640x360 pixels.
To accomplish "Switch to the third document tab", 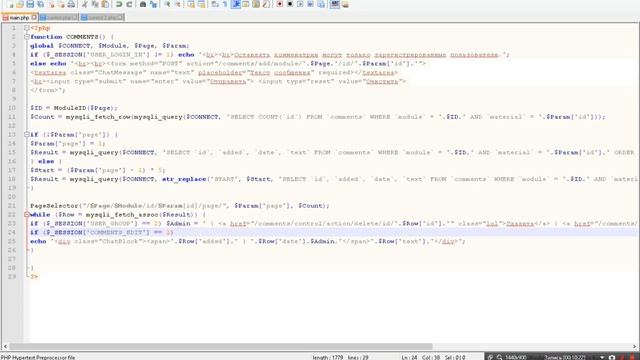I will (x=101, y=18).
